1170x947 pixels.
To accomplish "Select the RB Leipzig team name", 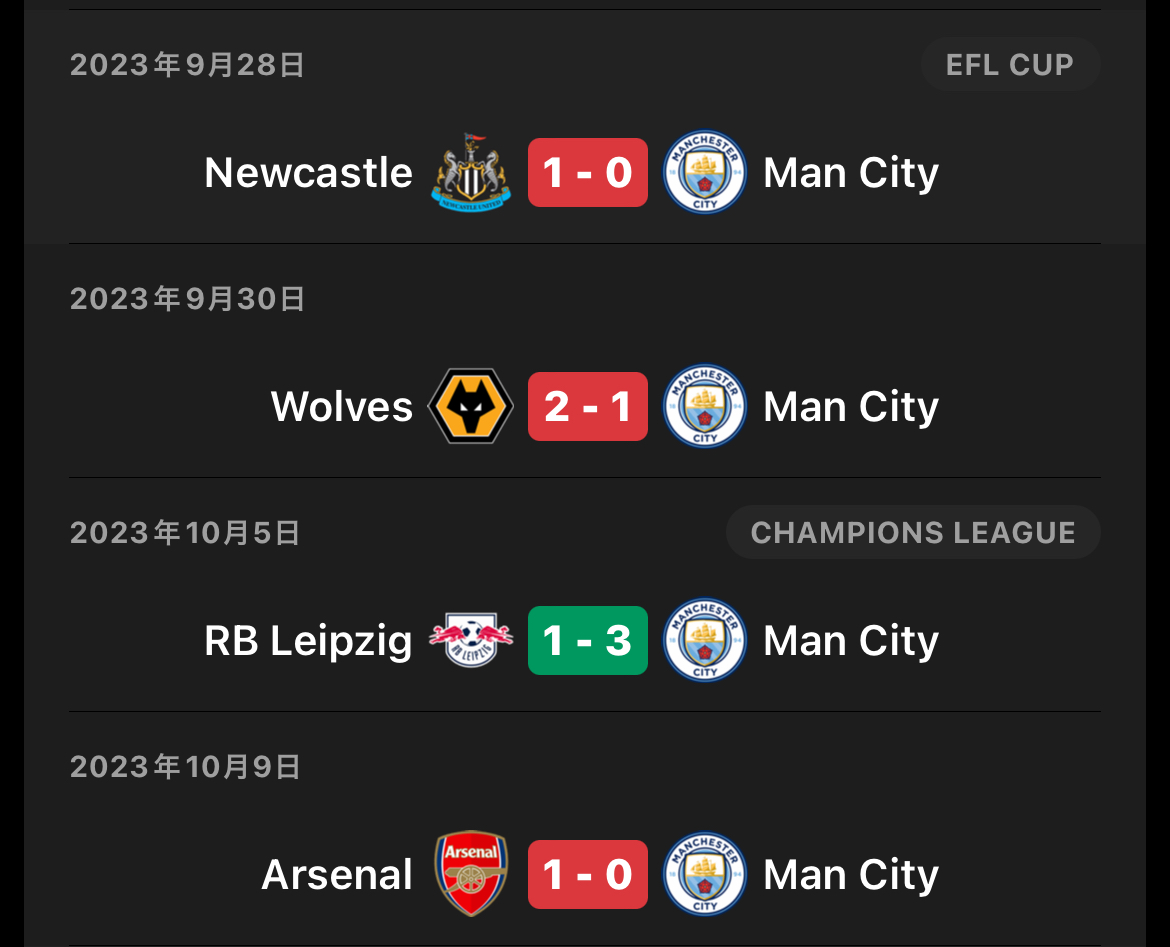I will click(308, 641).
